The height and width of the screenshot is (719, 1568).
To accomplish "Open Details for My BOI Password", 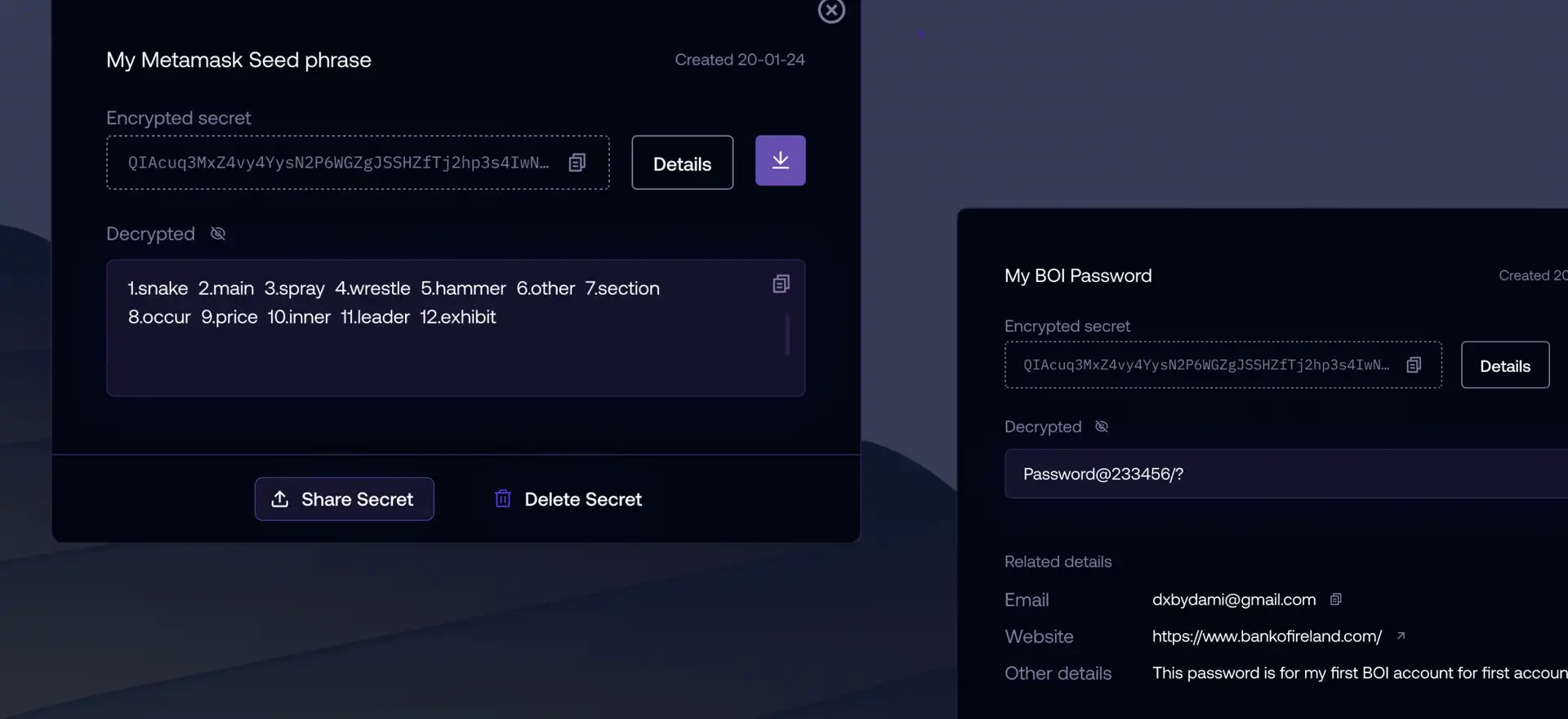I will (1505, 365).
